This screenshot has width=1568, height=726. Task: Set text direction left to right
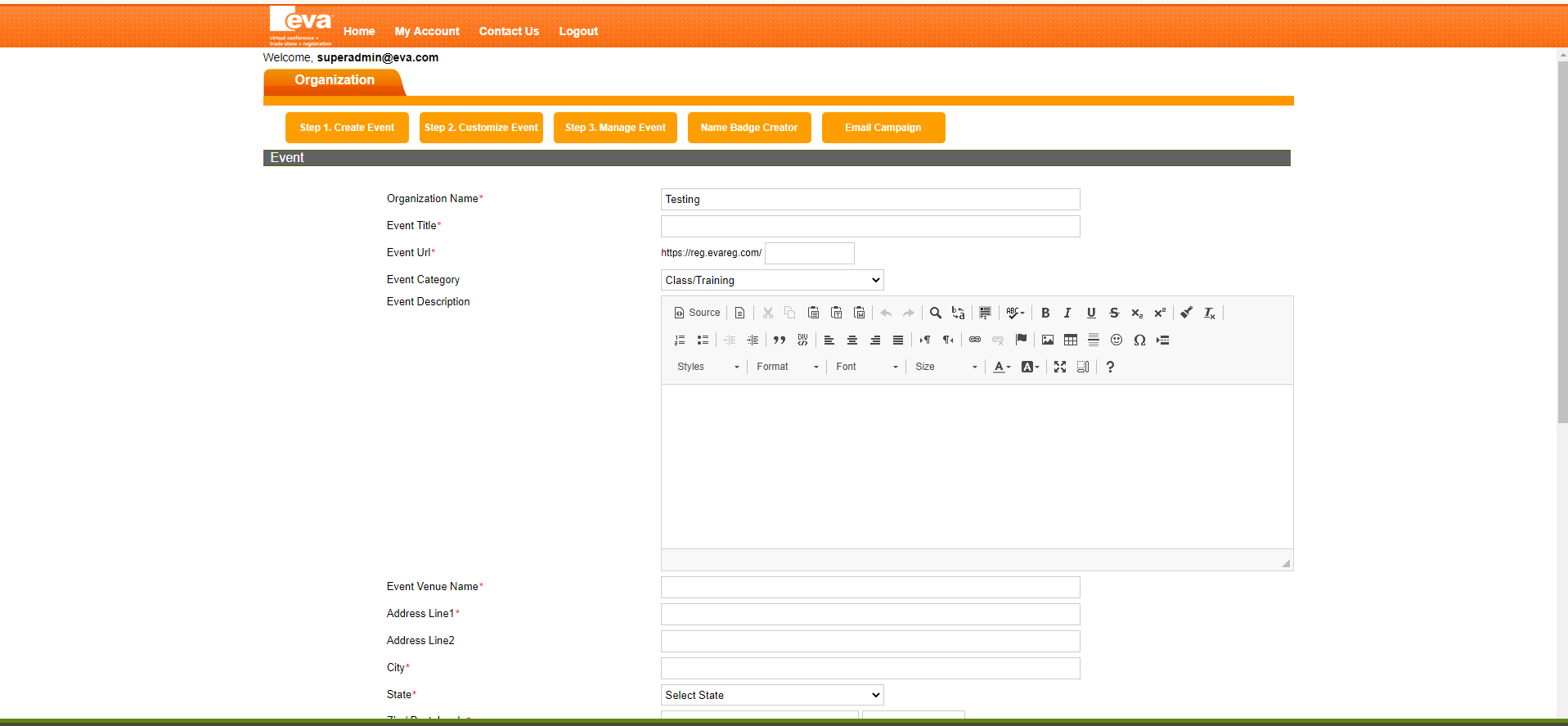pos(925,340)
